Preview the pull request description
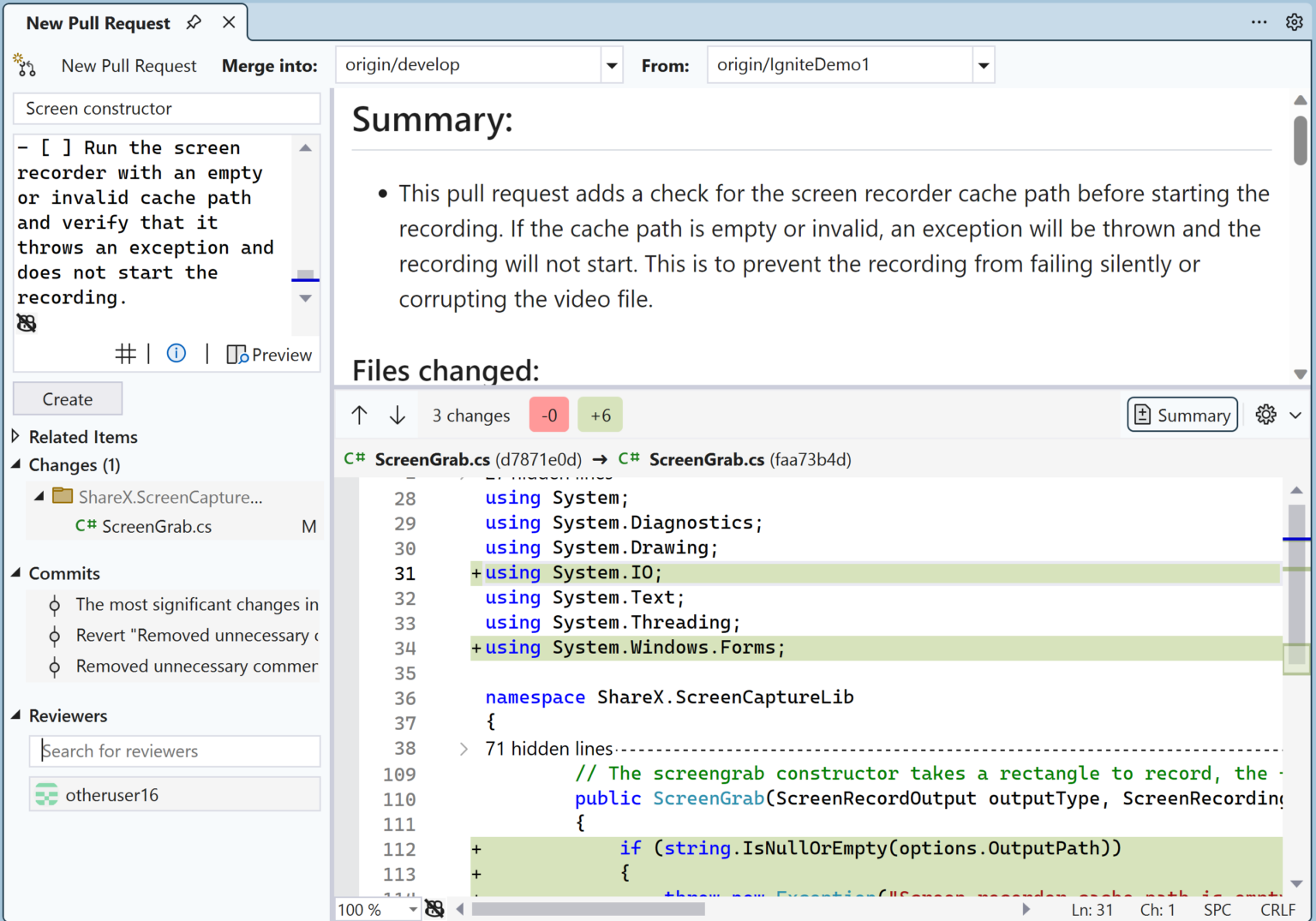1316x921 pixels. pos(269,354)
